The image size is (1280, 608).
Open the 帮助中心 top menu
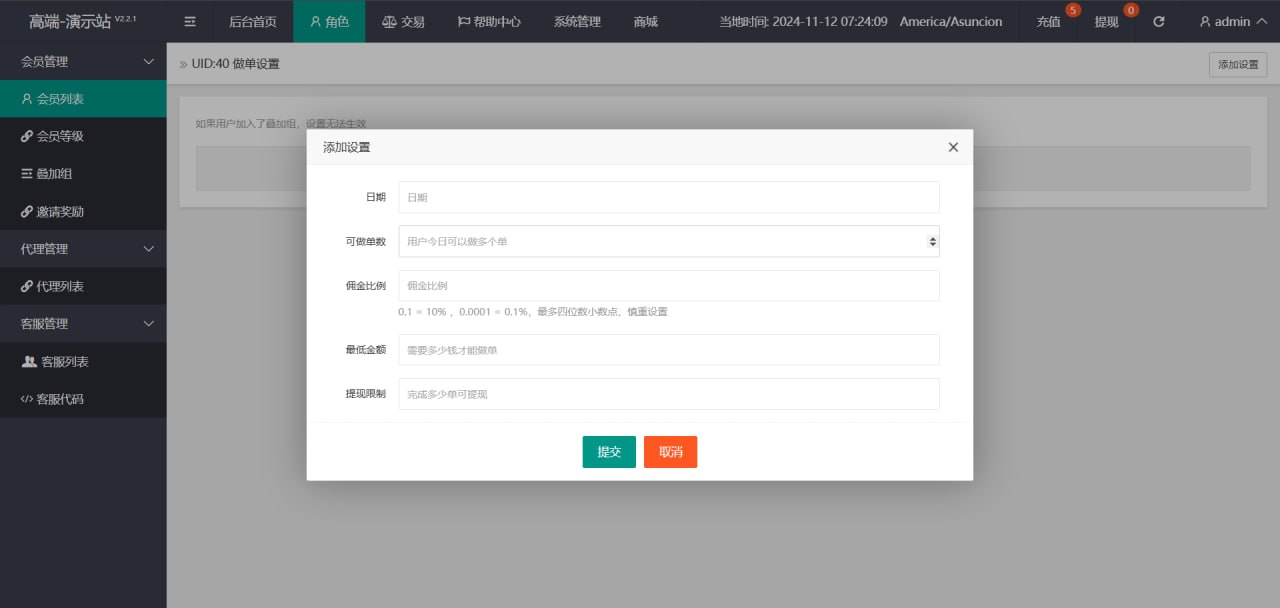pos(489,21)
